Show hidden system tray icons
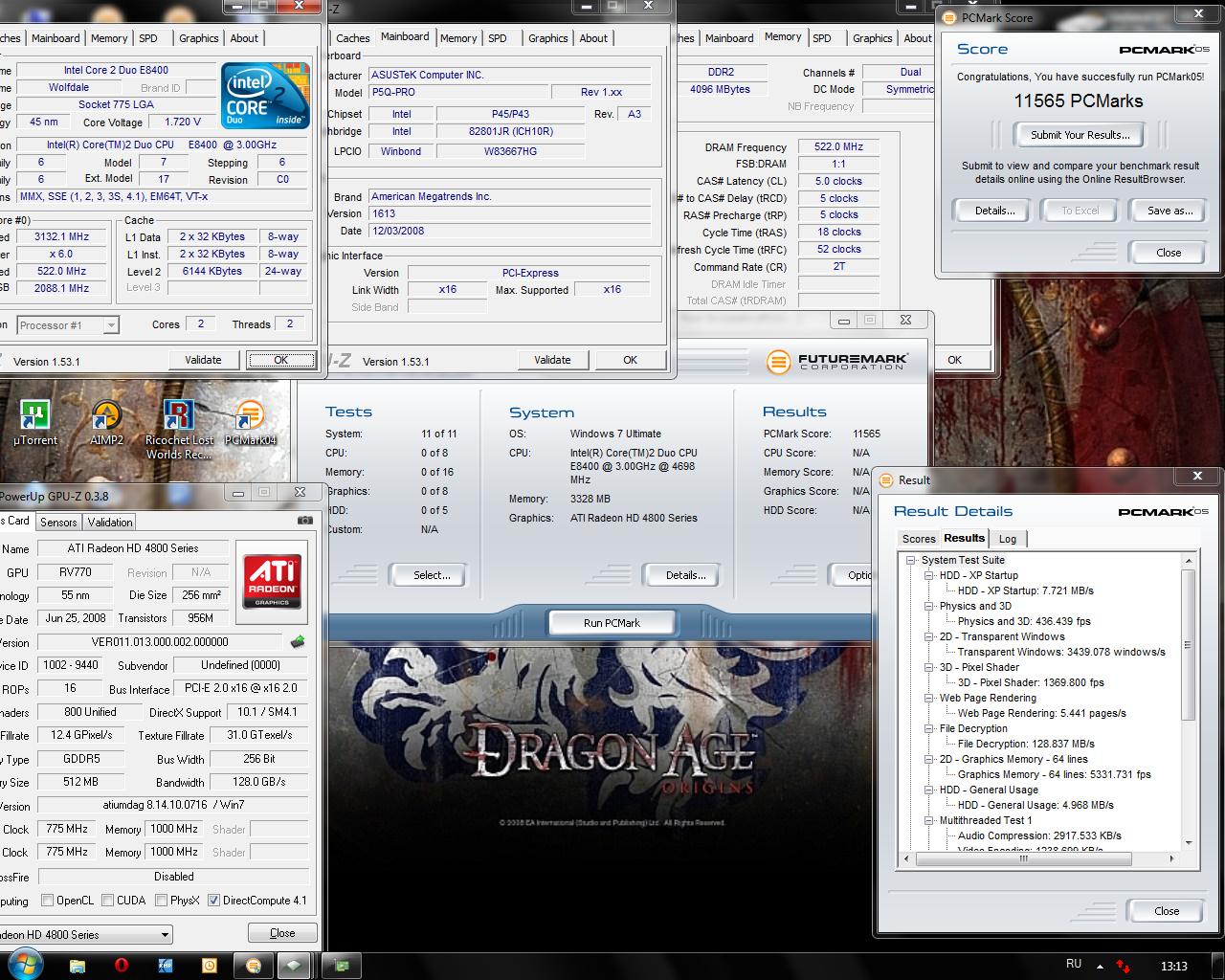The image size is (1225, 980). (1099, 966)
